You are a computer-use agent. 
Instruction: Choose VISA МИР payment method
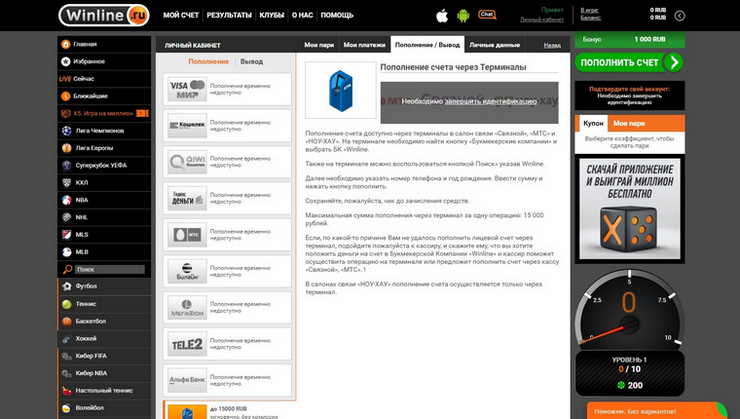pos(227,89)
